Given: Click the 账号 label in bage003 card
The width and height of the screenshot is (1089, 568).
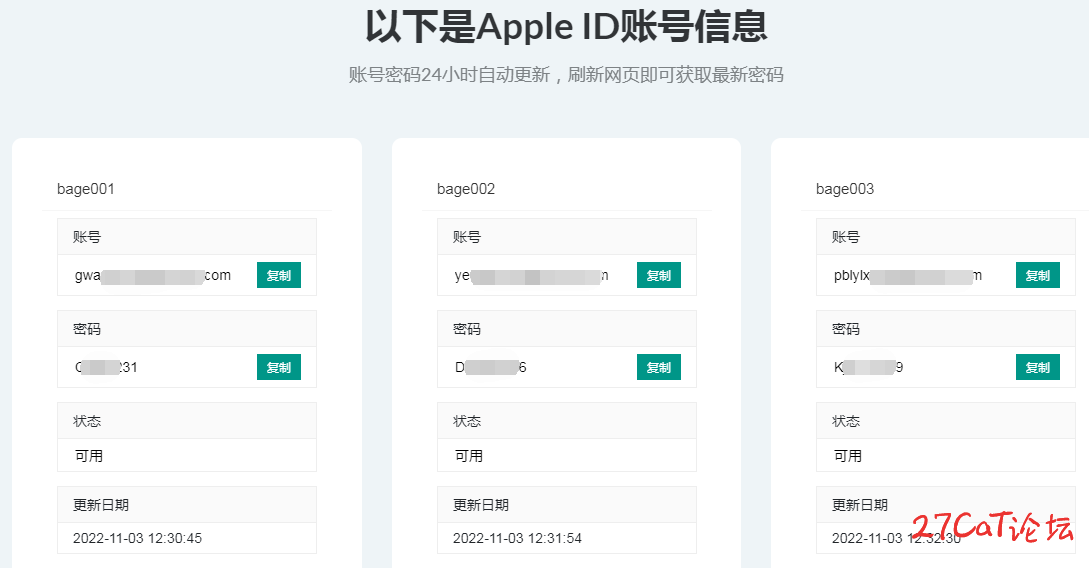Looking at the screenshot, I should click(x=846, y=237).
